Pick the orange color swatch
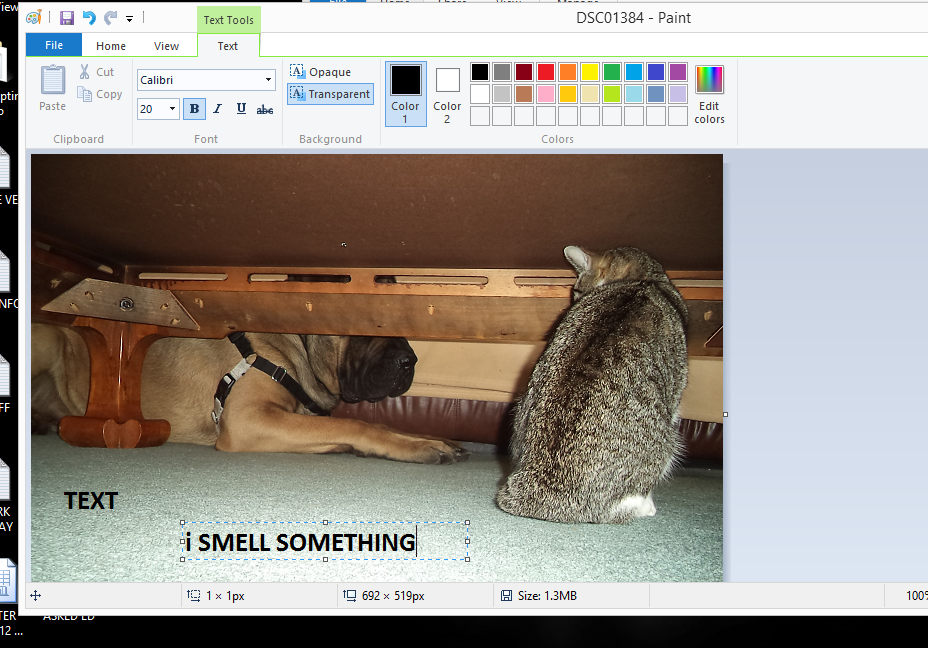 568,72
